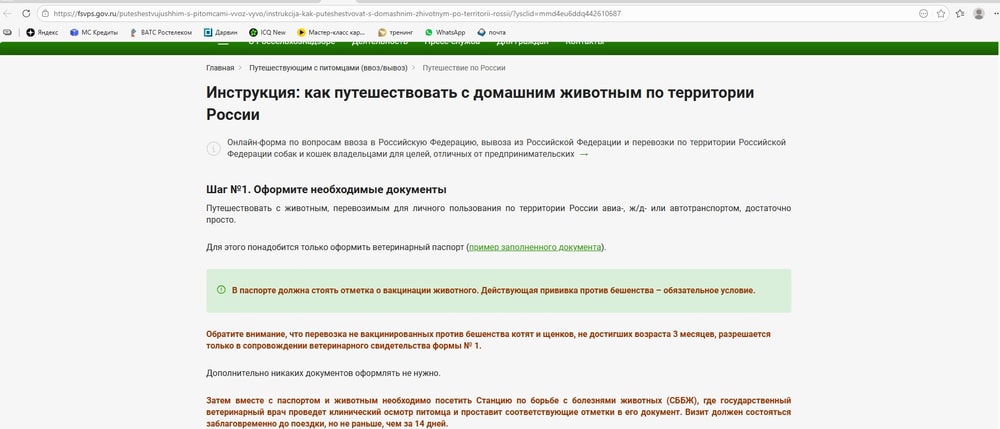Click the Обратите внимание warning paragraph
The image size is (1000, 429).
[489, 340]
